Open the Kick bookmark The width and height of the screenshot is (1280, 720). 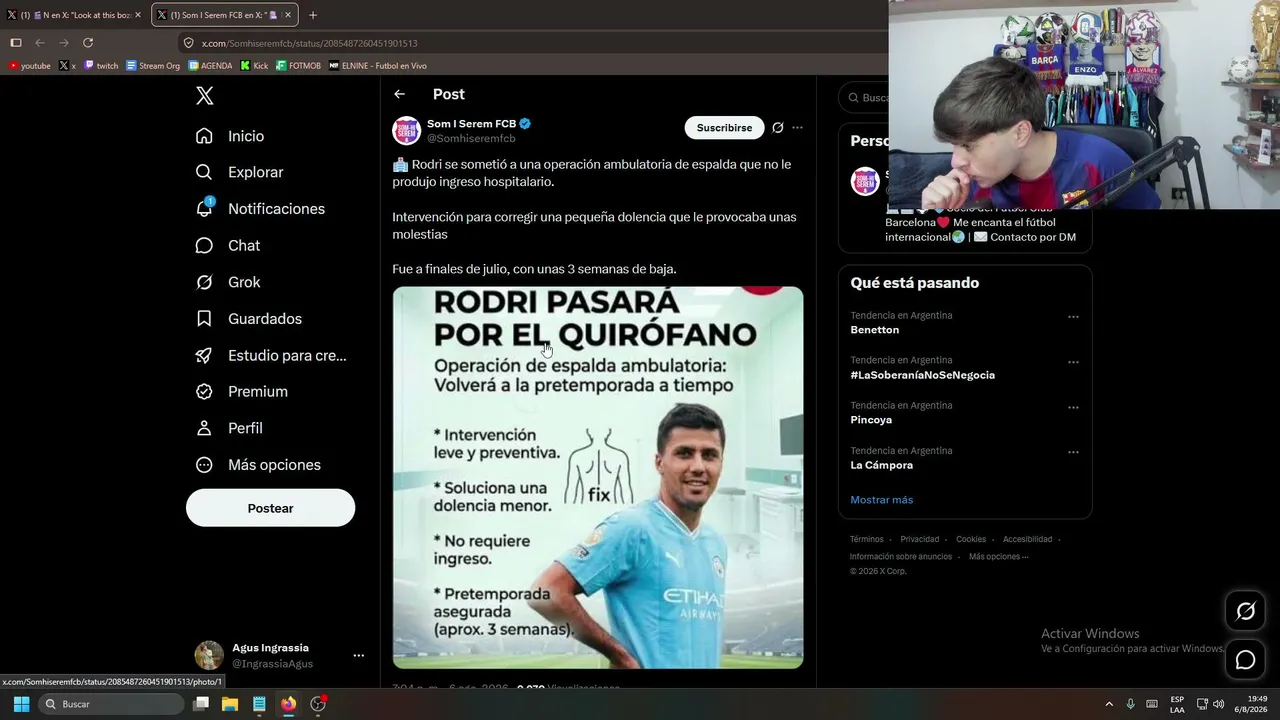point(254,66)
